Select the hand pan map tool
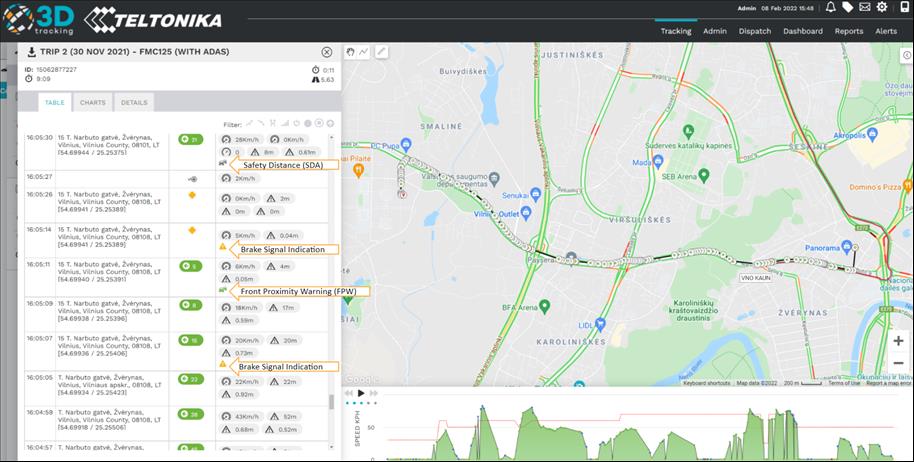Screen dimensions: 914x462 350,51
